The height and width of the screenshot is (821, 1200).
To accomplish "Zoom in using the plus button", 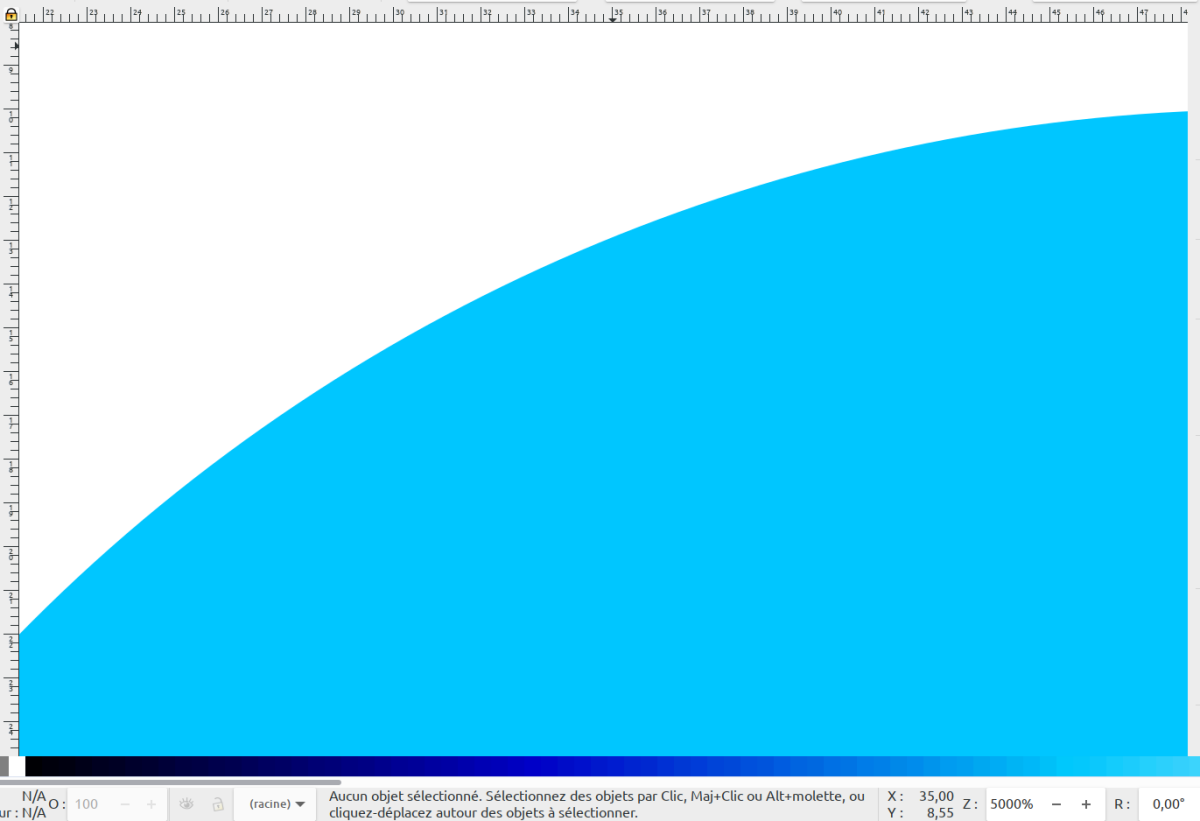I will 1086,804.
